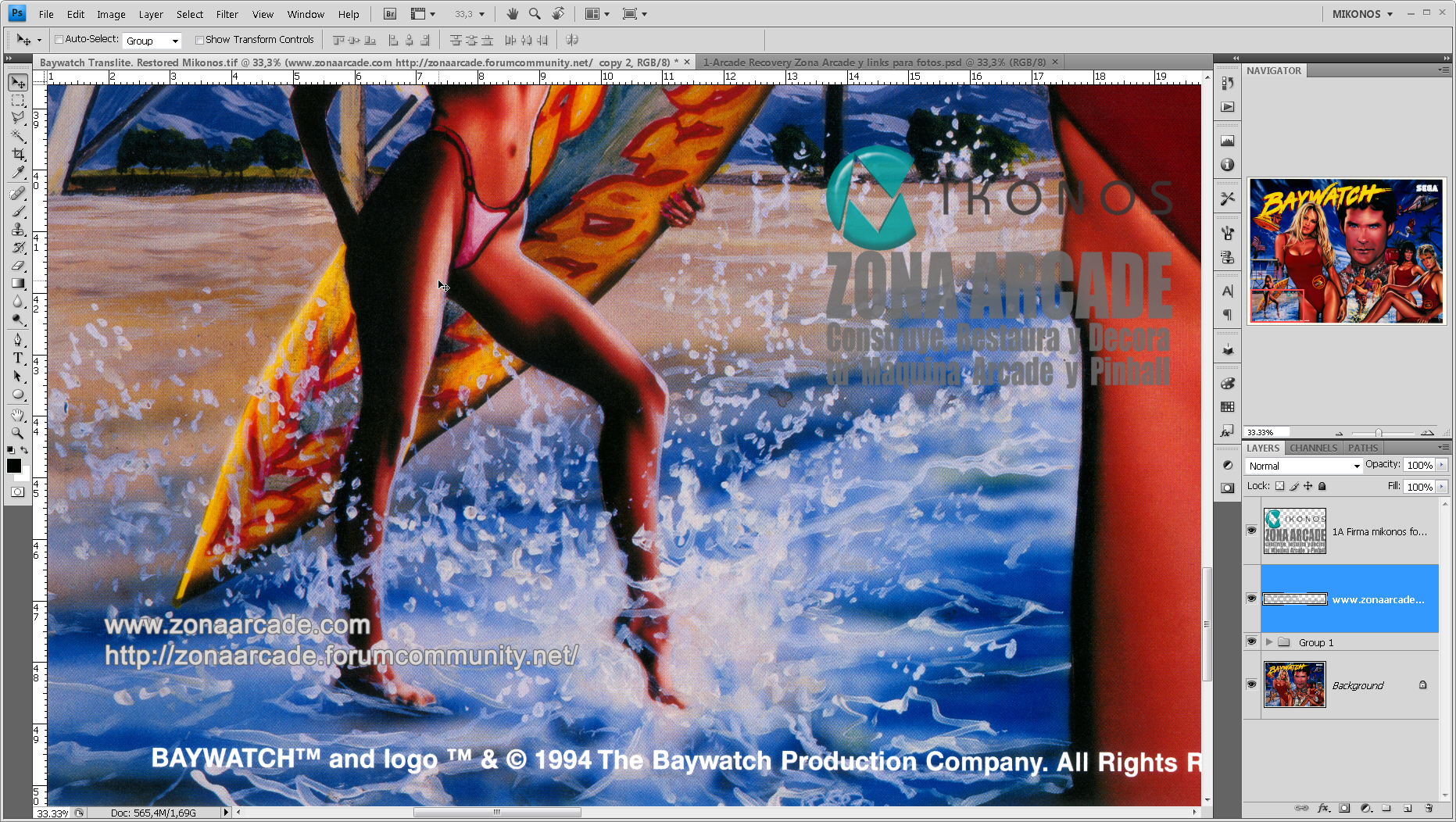The image size is (1456, 822).
Task: Select the Lasso tool
Action: pos(18,116)
